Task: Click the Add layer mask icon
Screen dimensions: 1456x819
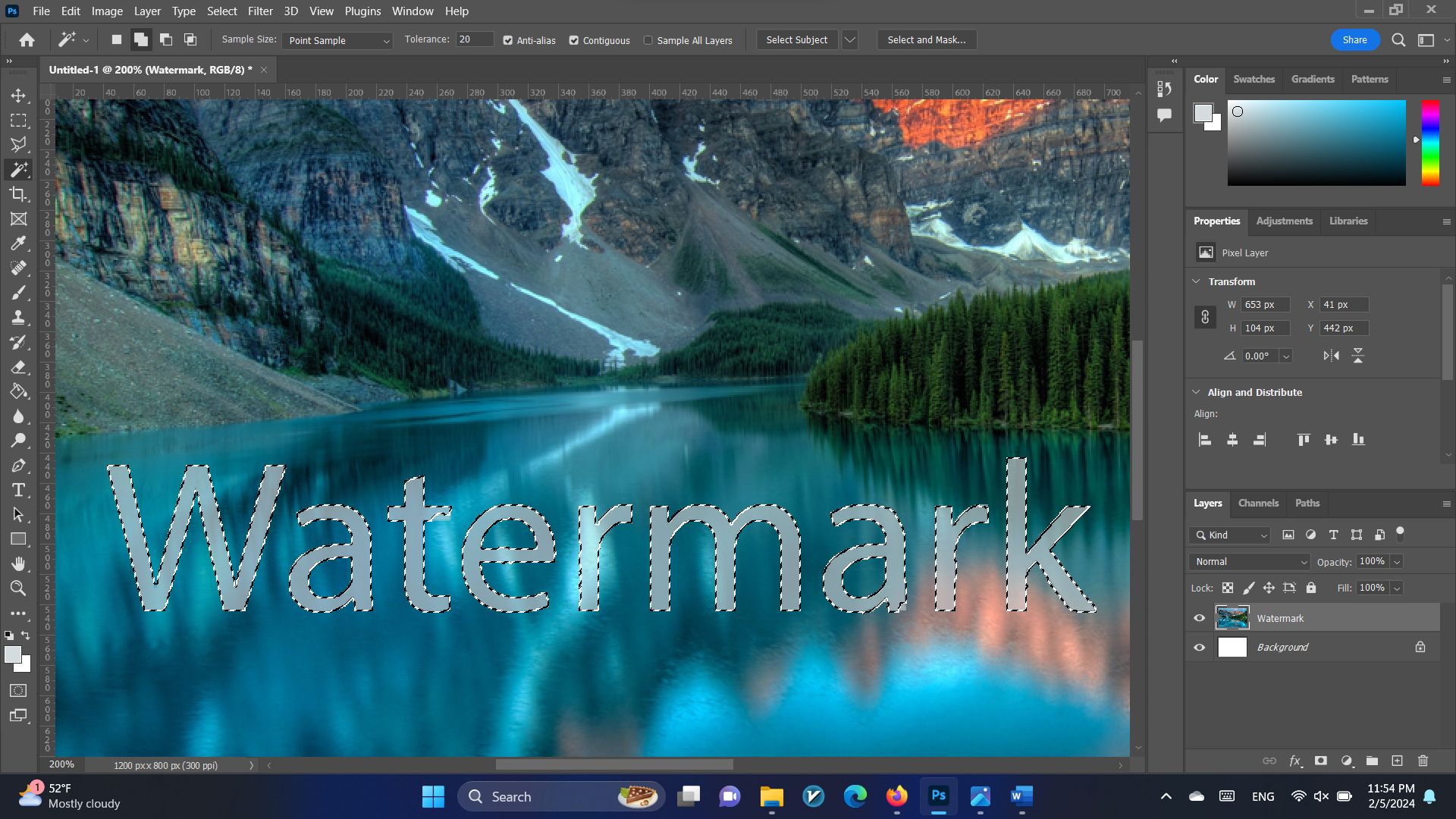Action: coord(1321,761)
